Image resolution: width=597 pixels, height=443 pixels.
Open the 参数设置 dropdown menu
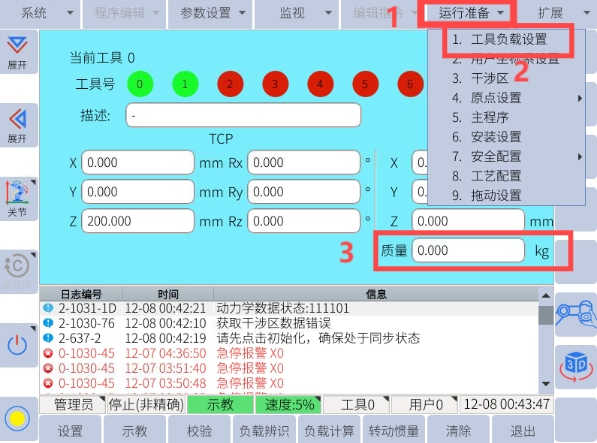click(x=210, y=13)
